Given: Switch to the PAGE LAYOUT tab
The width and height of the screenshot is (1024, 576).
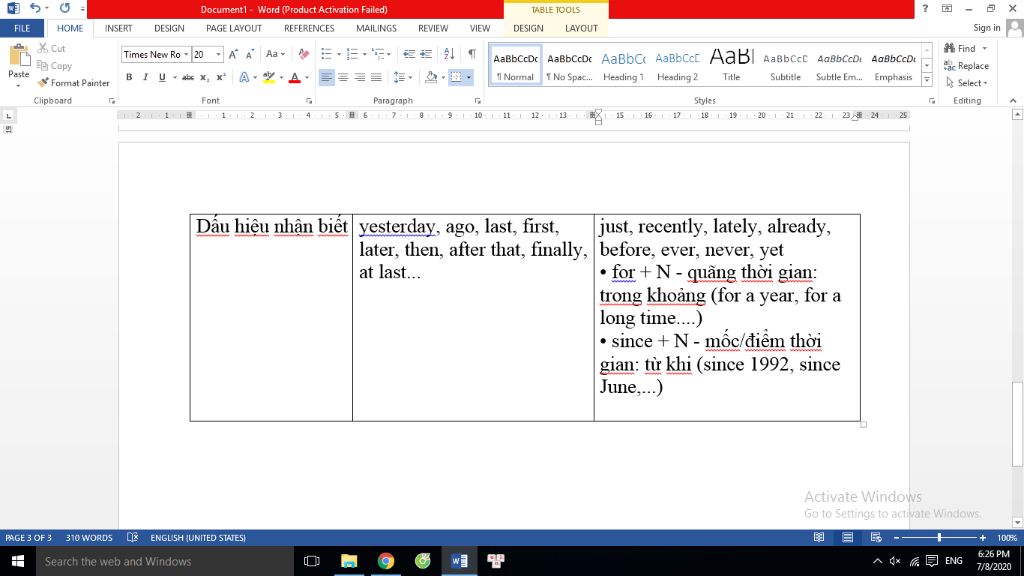Looking at the screenshot, I should [234, 28].
